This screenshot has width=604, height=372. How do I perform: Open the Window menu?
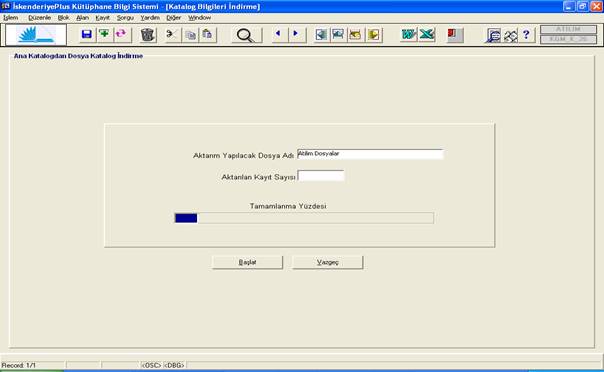click(200, 18)
